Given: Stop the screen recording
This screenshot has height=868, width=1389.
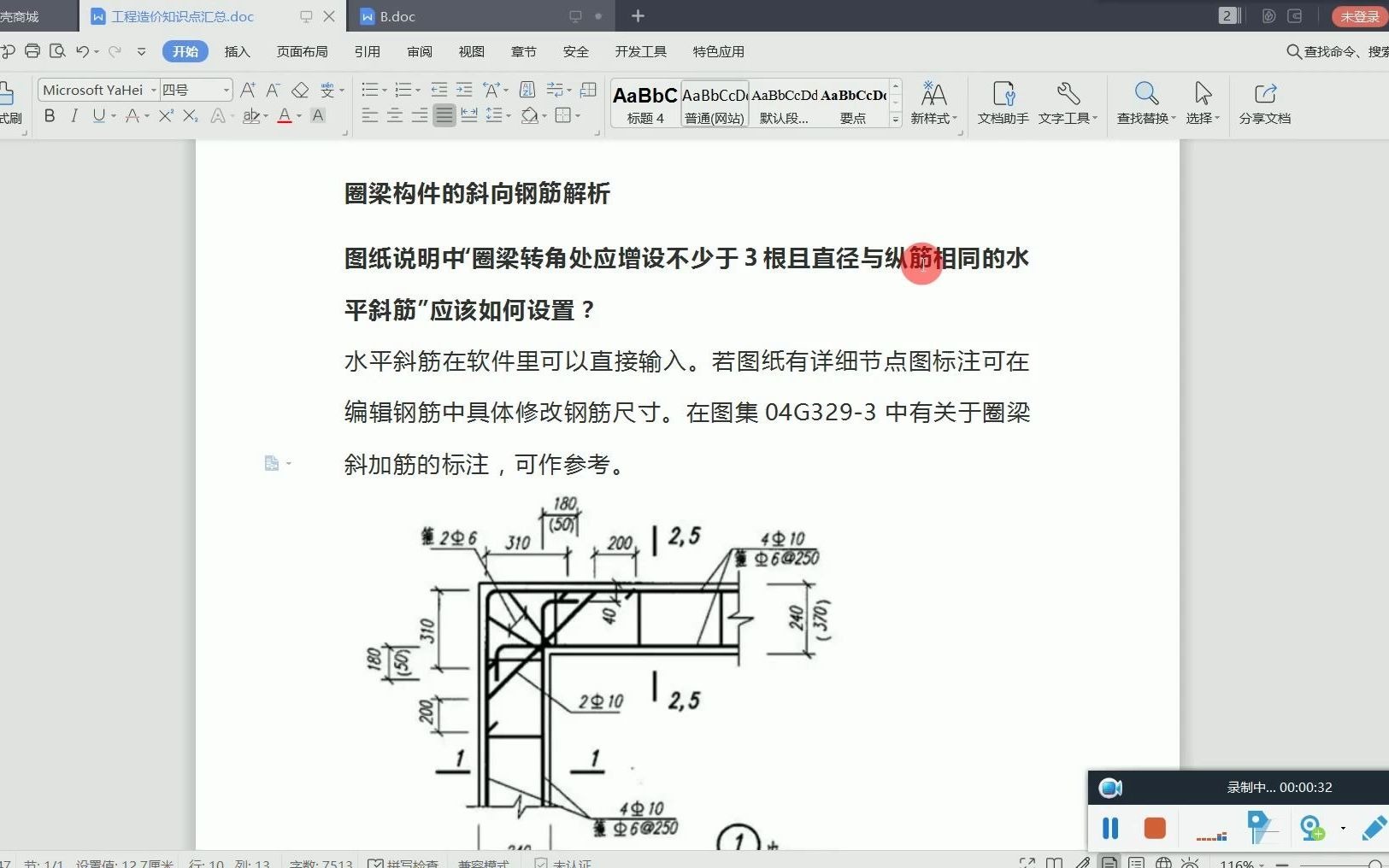Looking at the screenshot, I should 1155,828.
